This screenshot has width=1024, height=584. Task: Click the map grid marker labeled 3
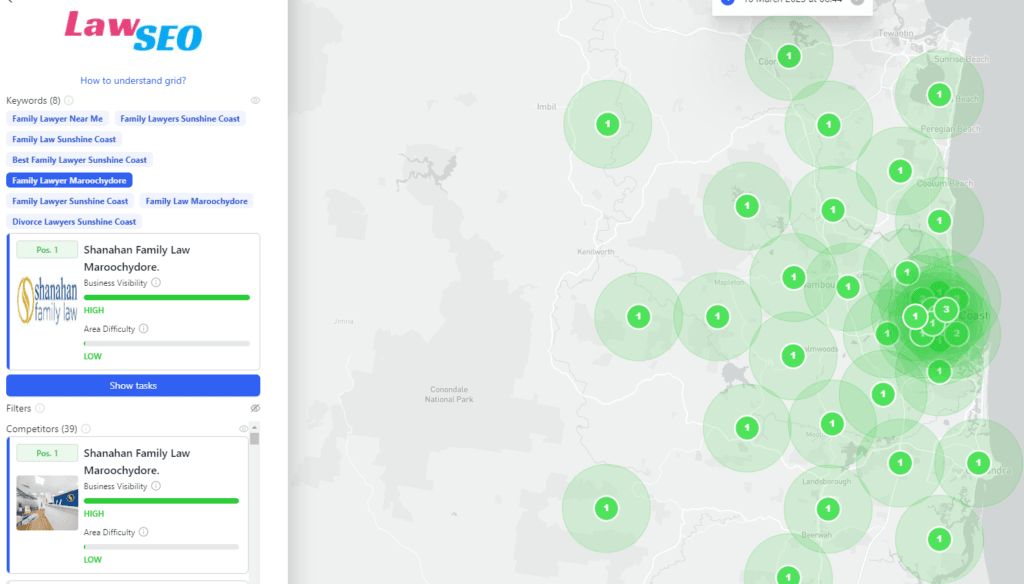(x=945, y=309)
